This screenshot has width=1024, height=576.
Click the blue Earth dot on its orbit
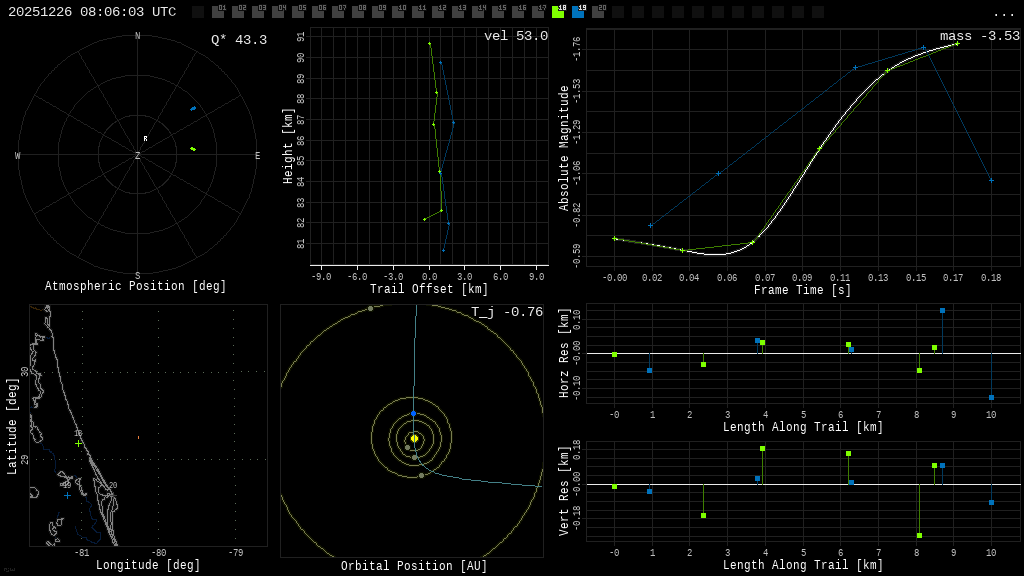tap(413, 413)
